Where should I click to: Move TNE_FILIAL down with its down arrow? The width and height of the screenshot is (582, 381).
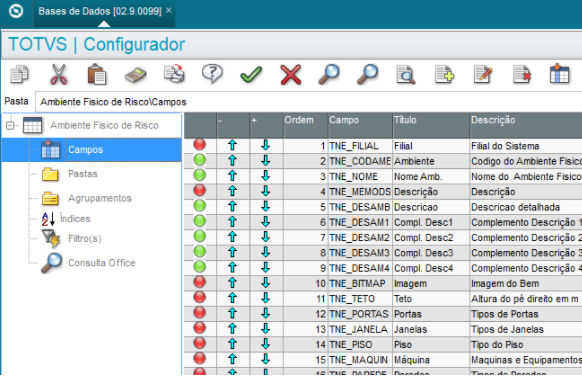265,145
